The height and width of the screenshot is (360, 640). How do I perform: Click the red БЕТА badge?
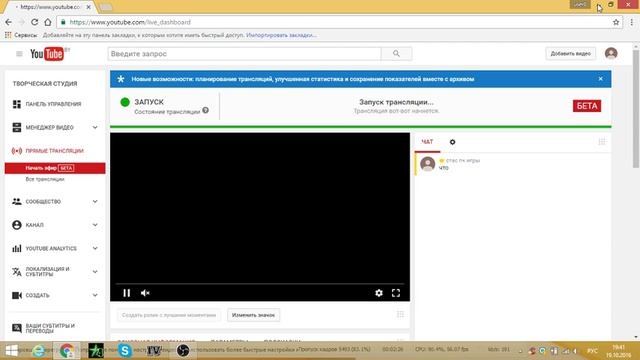587,106
